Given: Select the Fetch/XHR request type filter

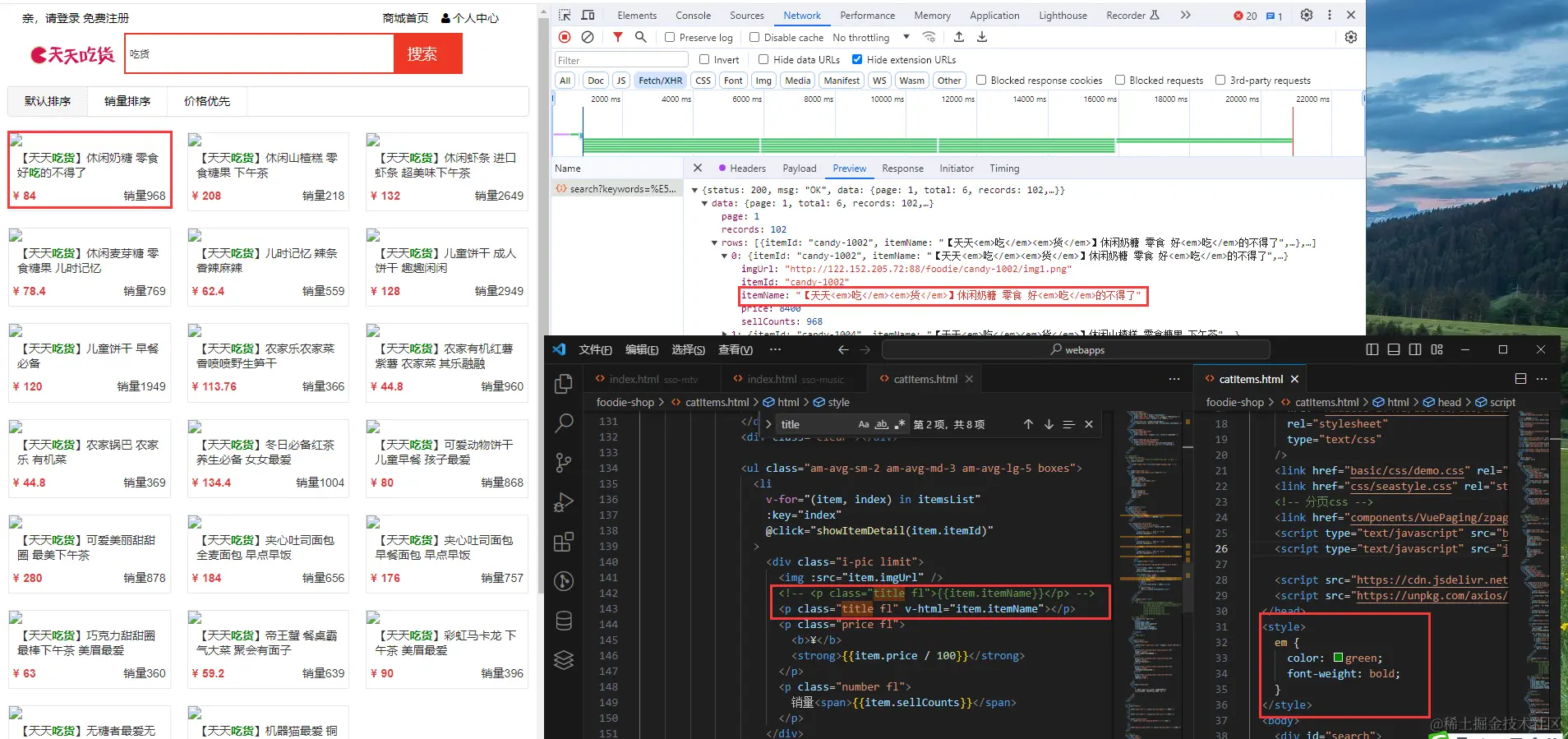Looking at the screenshot, I should [661, 80].
